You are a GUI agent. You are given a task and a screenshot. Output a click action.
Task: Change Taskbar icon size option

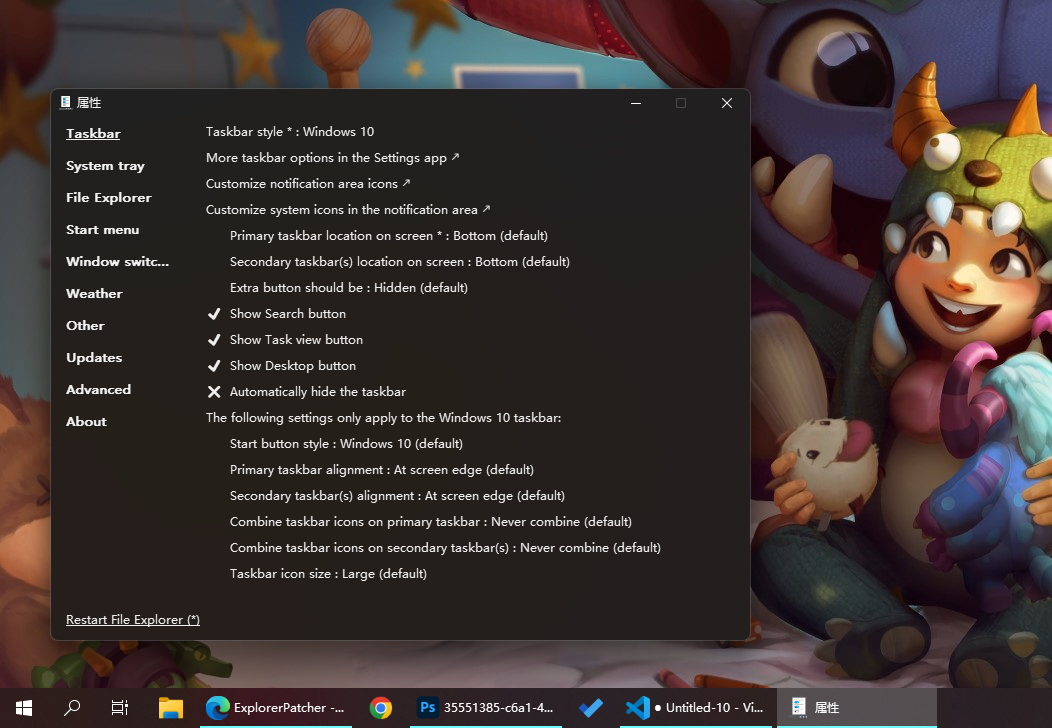click(x=328, y=574)
